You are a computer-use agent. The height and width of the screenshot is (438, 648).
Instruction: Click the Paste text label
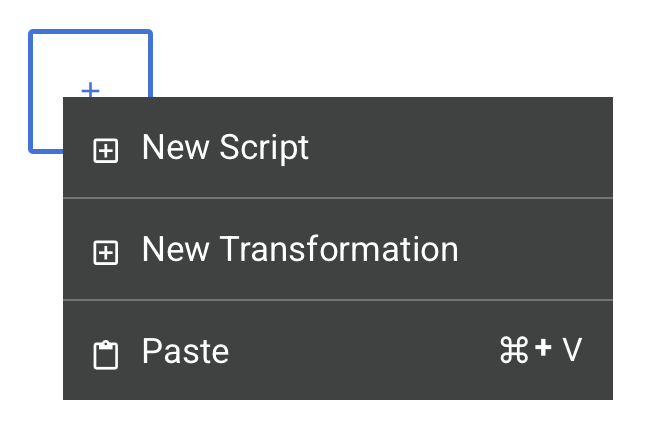coord(185,351)
